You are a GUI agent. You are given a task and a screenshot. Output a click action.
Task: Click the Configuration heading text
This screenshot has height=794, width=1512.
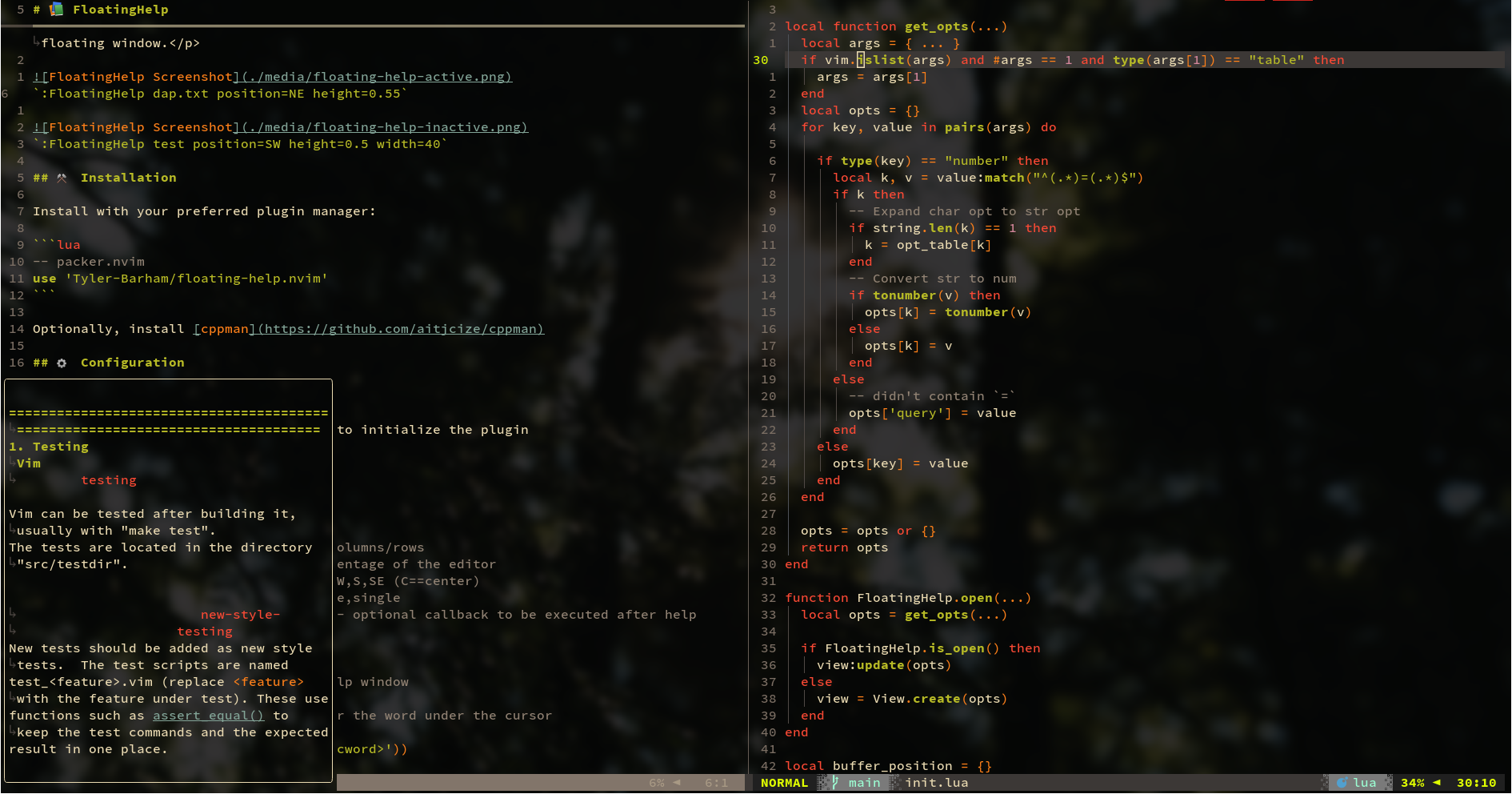[132, 363]
